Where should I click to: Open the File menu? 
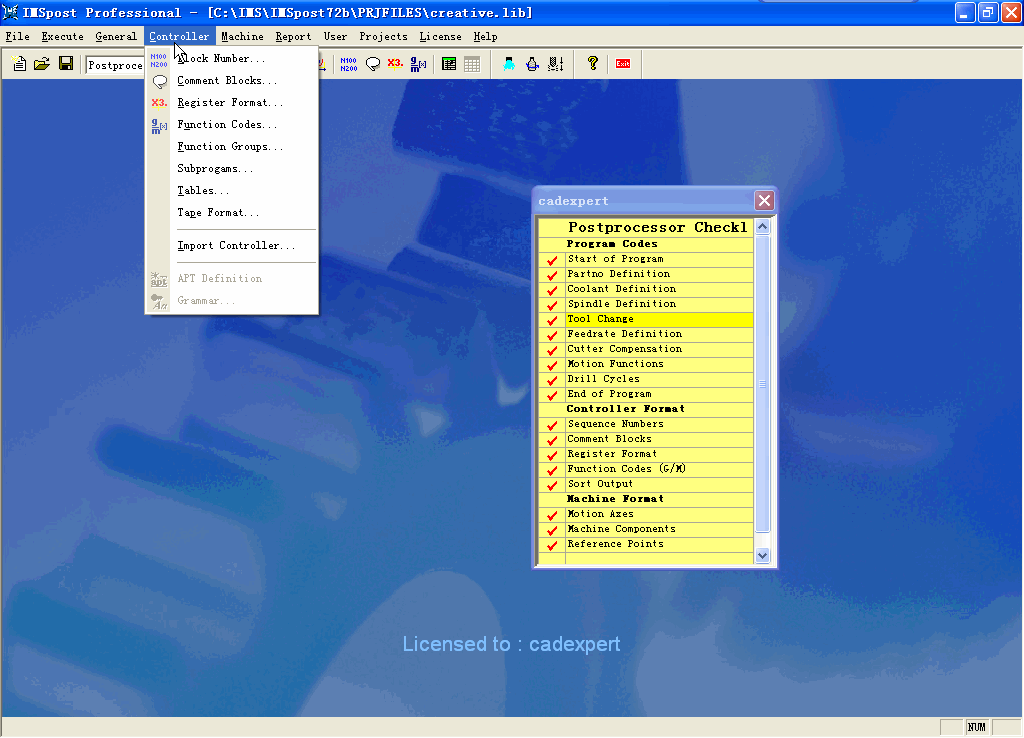(18, 37)
